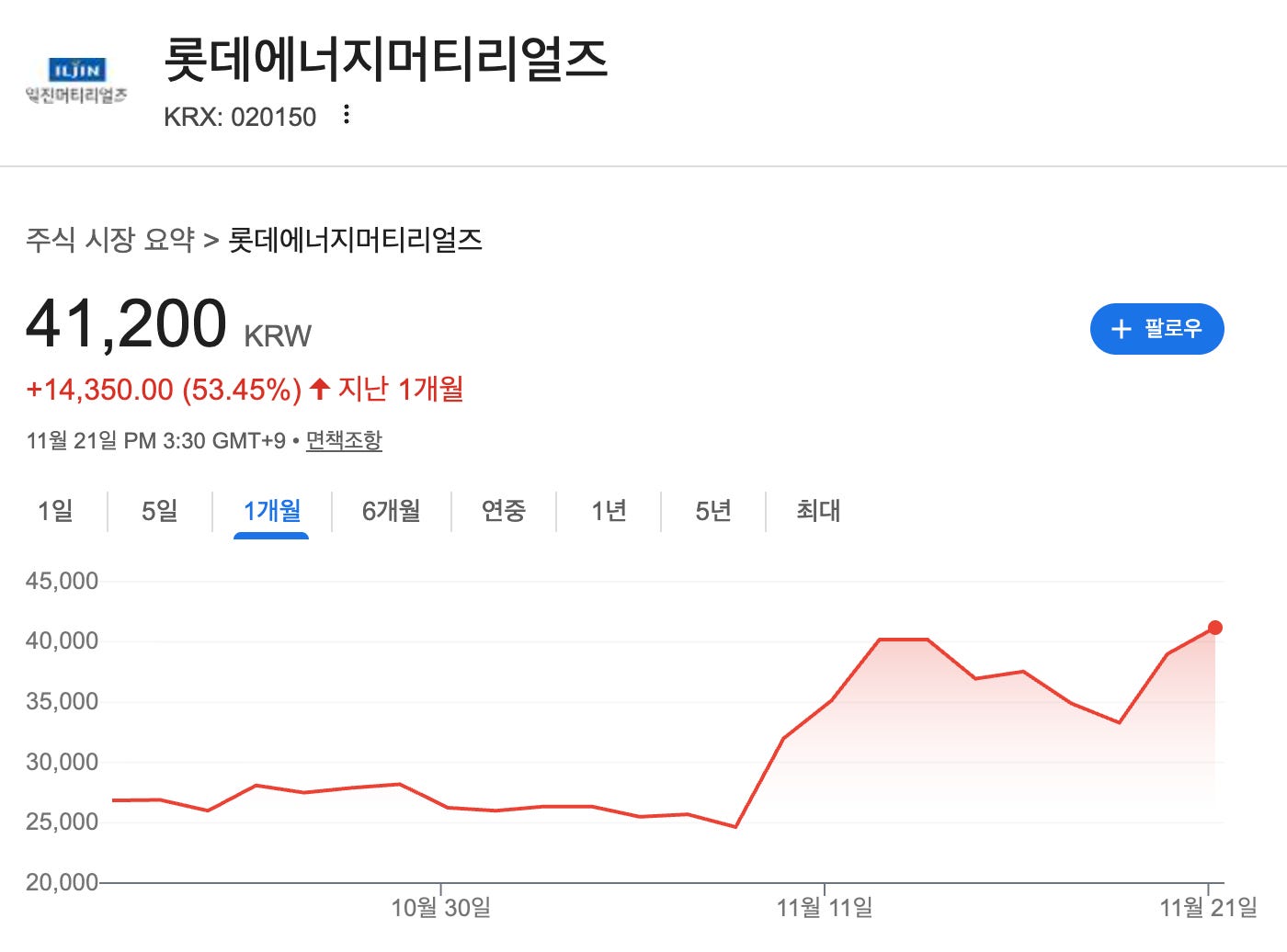Click the ILJIN company logo
The width and height of the screenshot is (1287, 952).
click(76, 81)
